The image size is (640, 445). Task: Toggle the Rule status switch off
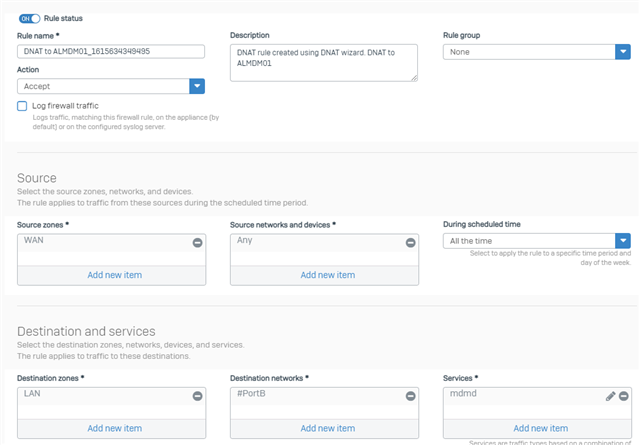tap(29, 18)
